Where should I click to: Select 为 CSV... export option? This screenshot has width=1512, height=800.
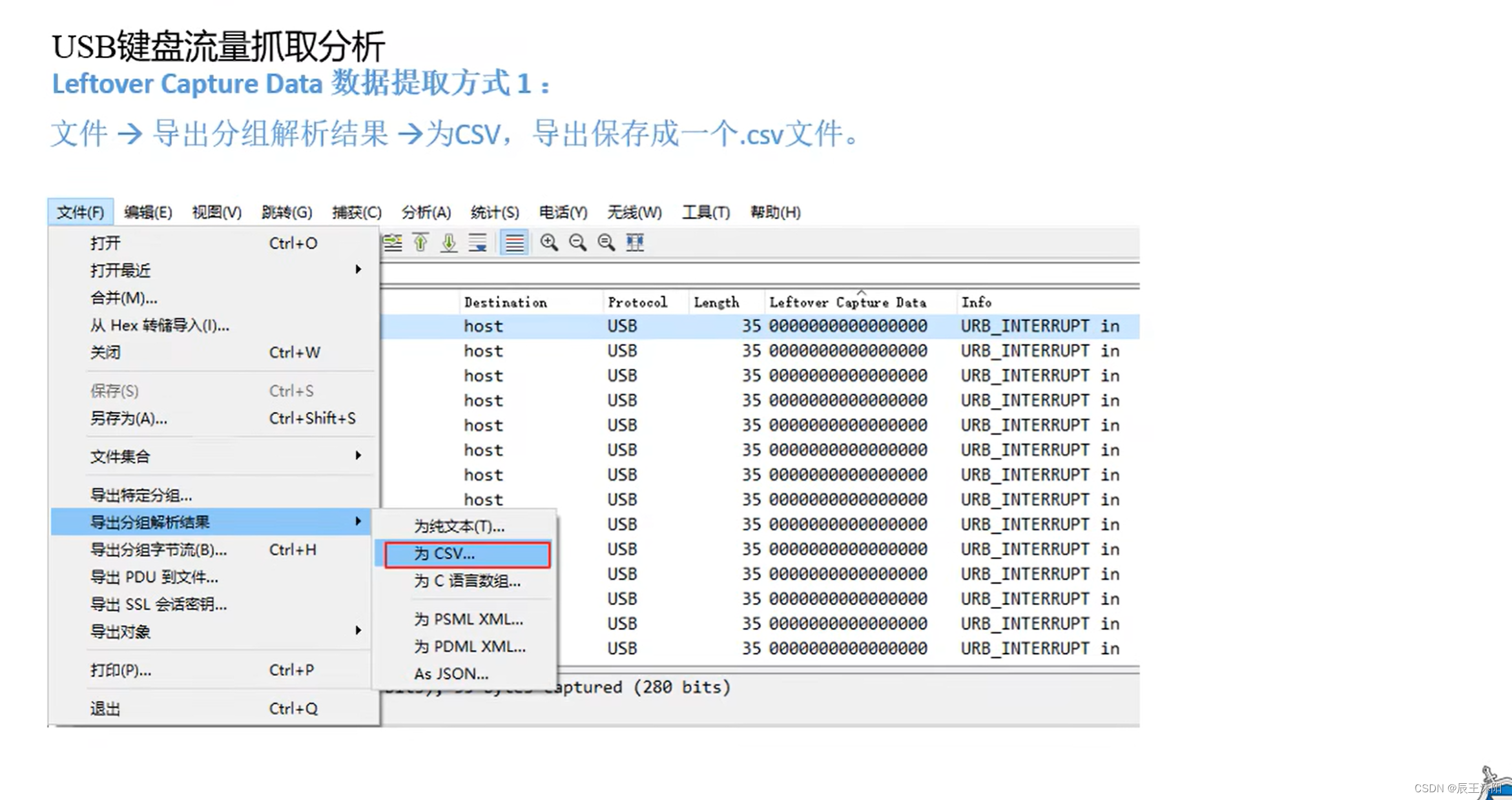(464, 554)
